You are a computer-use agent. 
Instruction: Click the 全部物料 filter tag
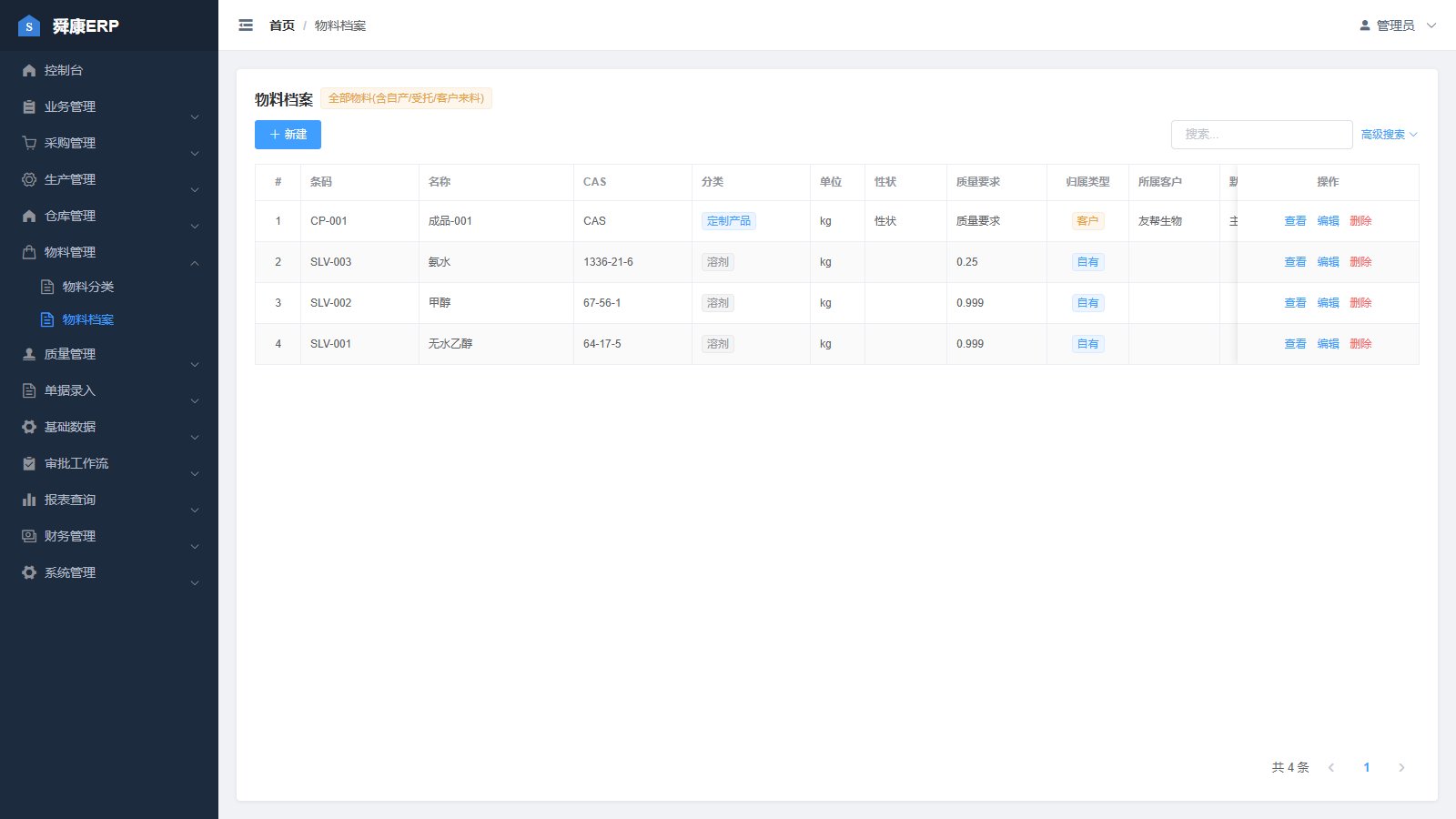coord(406,98)
